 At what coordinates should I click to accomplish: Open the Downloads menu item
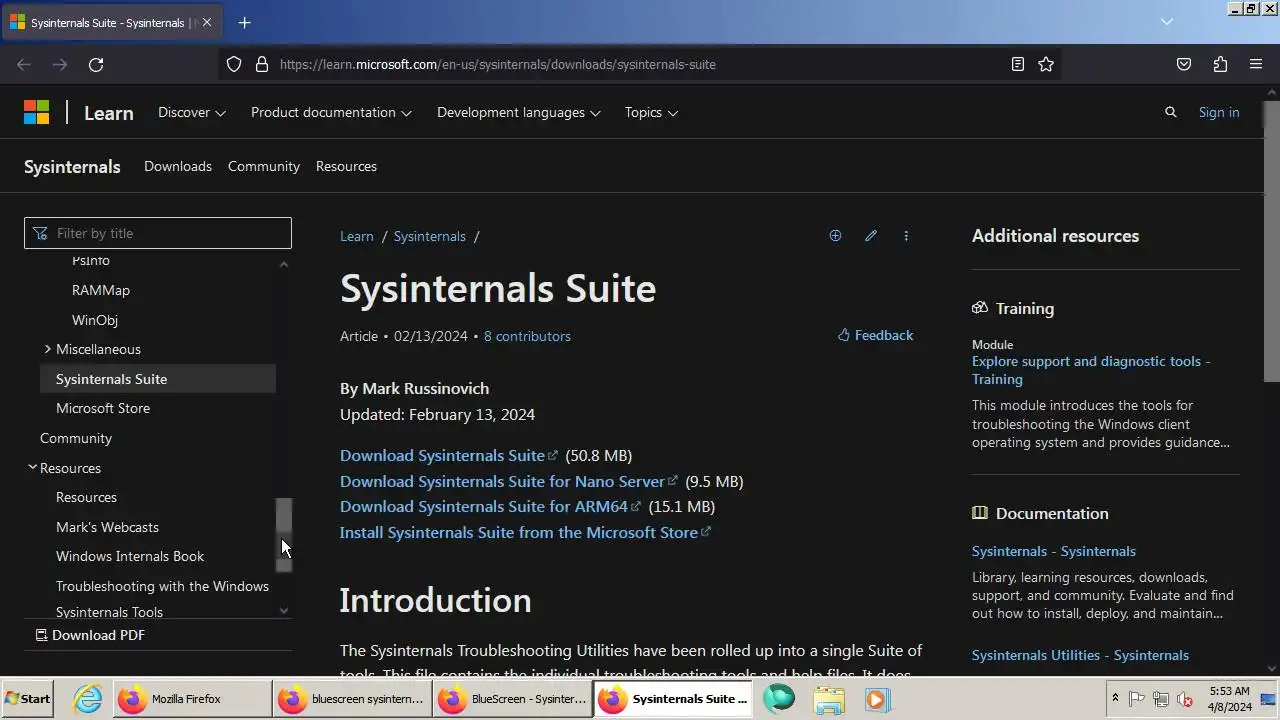pyautogui.click(x=178, y=166)
